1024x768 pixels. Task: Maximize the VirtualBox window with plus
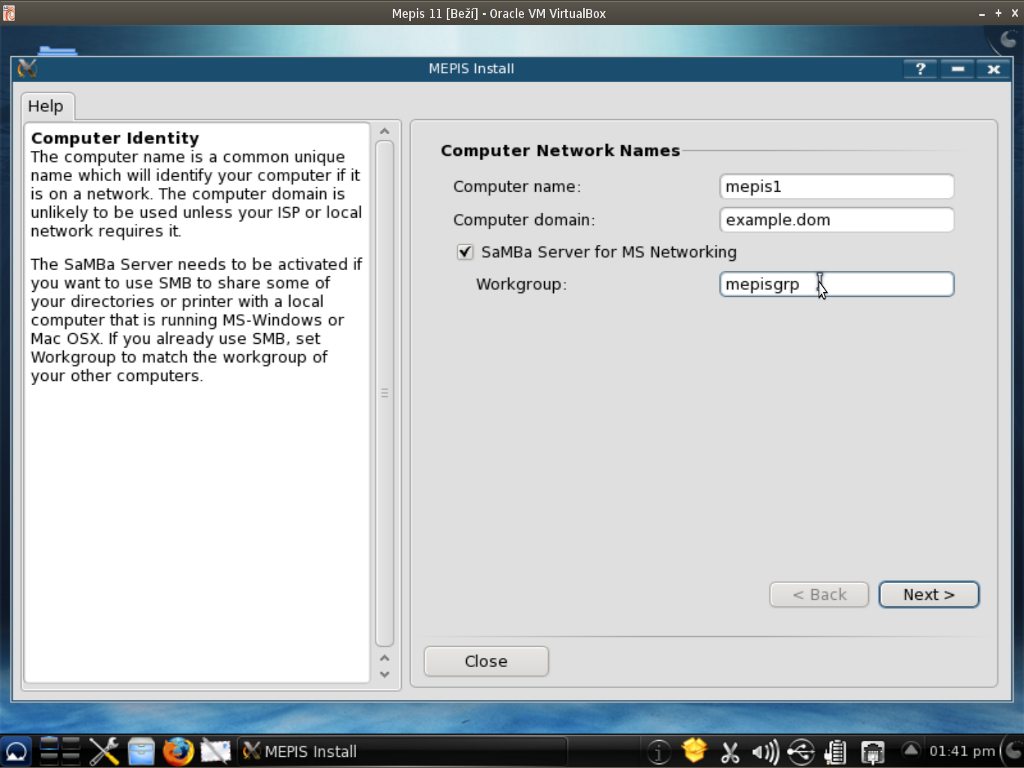pos(998,13)
